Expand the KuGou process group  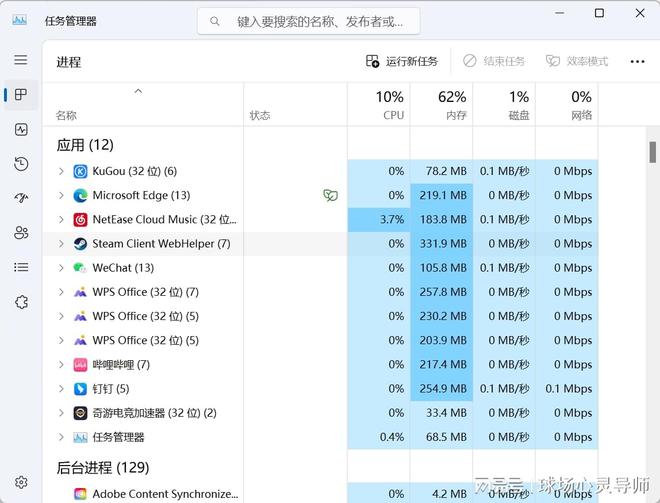[61, 171]
